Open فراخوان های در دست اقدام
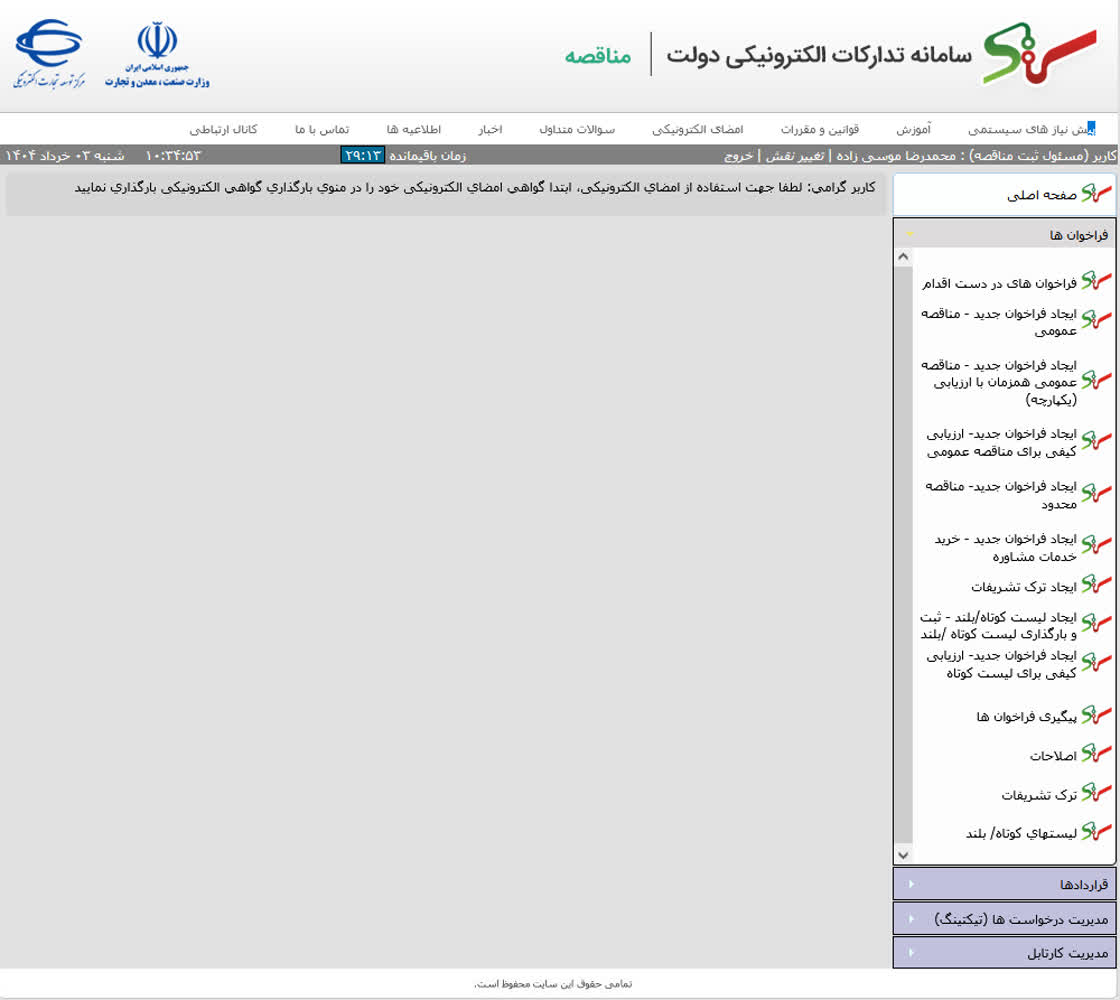The image size is (1120, 1000). click(999, 284)
